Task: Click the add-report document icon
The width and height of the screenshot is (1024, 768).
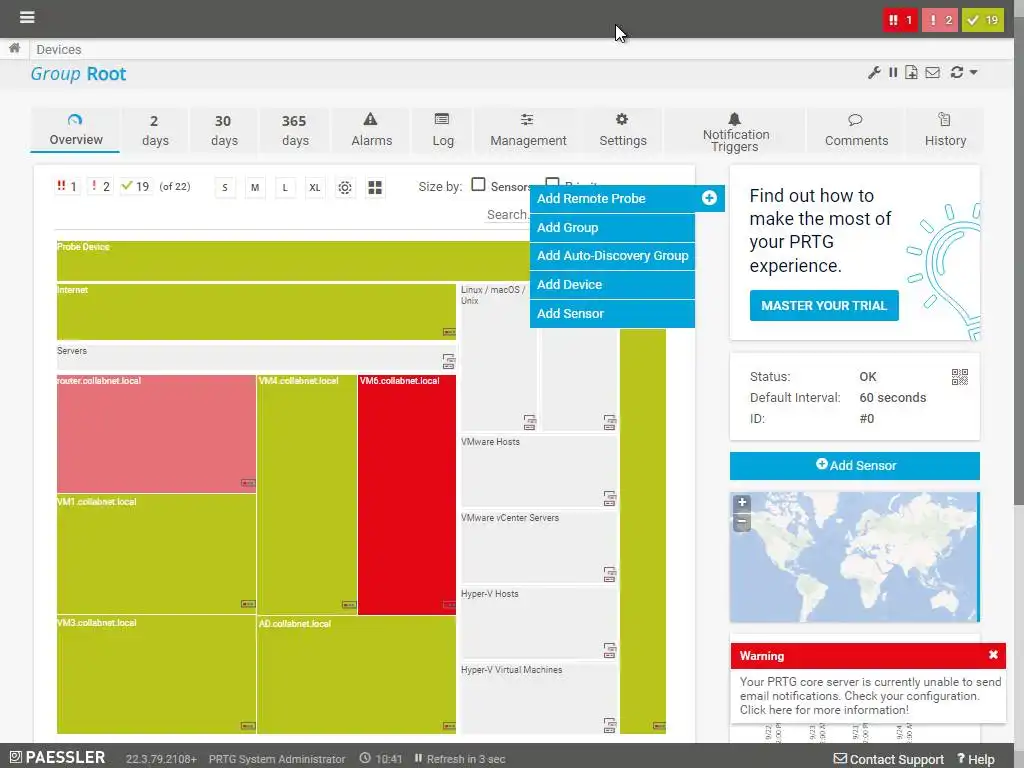Action: pyautogui.click(x=911, y=72)
